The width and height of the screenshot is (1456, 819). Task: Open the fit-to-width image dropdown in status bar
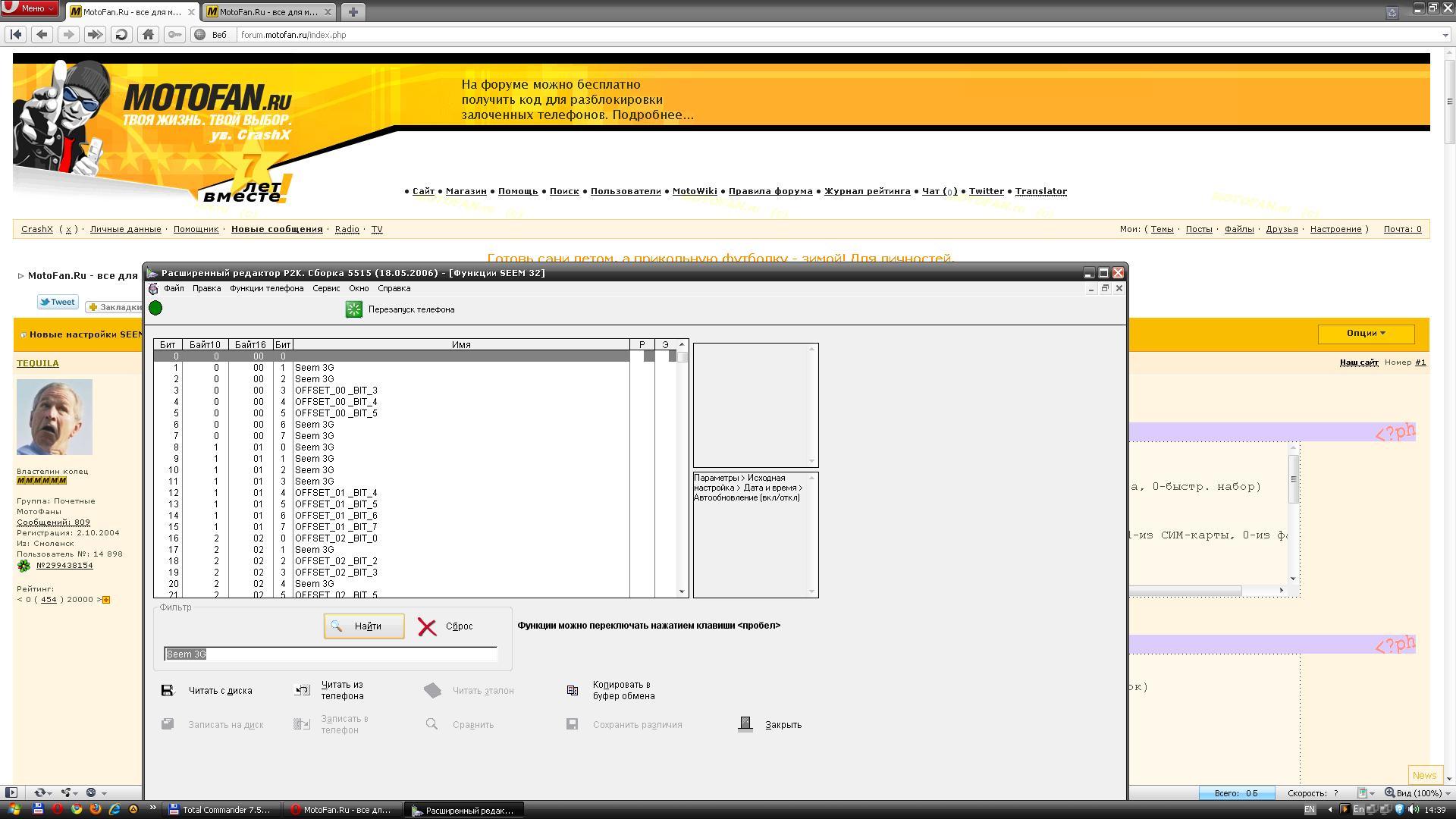(x=1367, y=793)
